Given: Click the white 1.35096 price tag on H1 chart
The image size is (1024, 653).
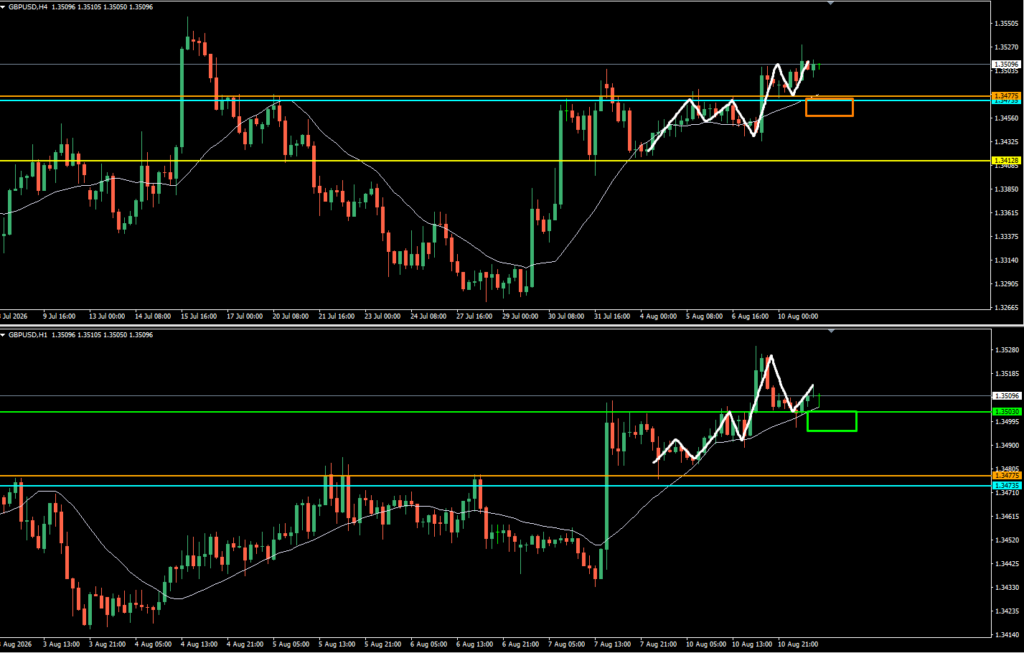Looking at the screenshot, I should pyautogui.click(x=1006, y=396).
